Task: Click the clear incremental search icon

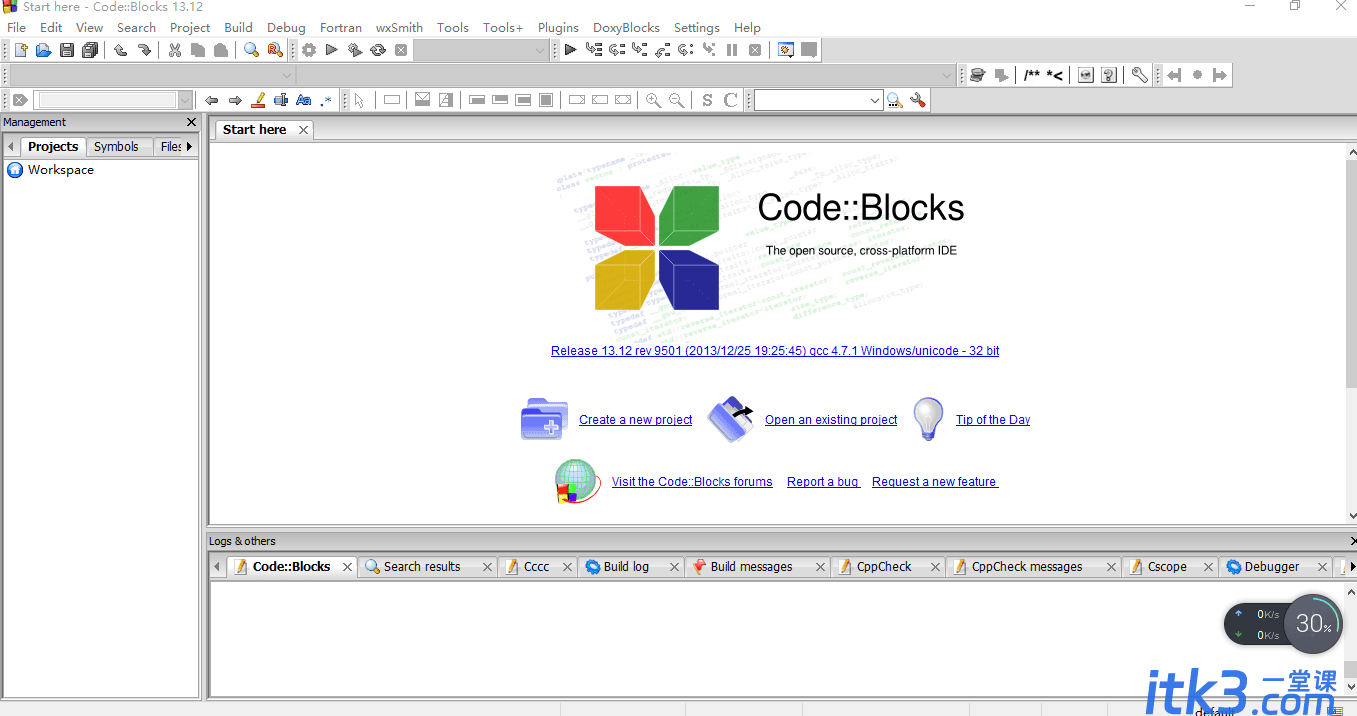Action: tap(19, 100)
